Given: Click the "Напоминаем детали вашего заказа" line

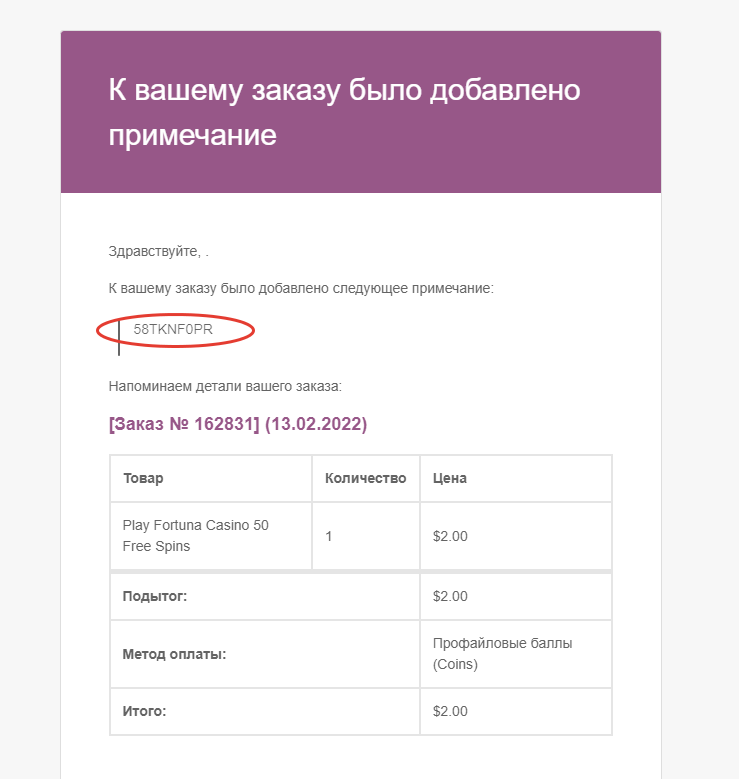Looking at the screenshot, I should point(225,385).
